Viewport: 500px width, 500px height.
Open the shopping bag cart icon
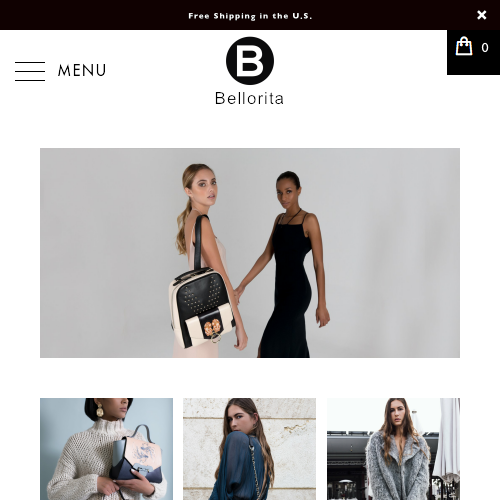(x=464, y=46)
